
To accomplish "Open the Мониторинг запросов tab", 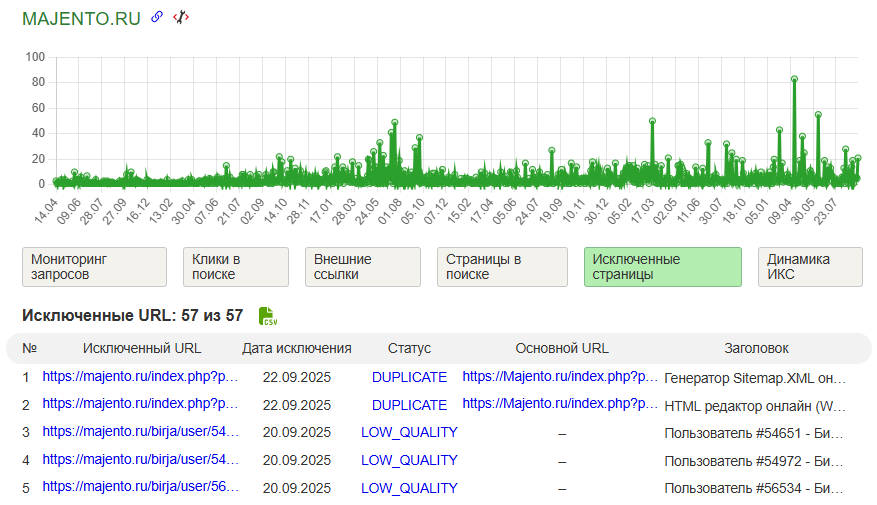I will coord(94,267).
